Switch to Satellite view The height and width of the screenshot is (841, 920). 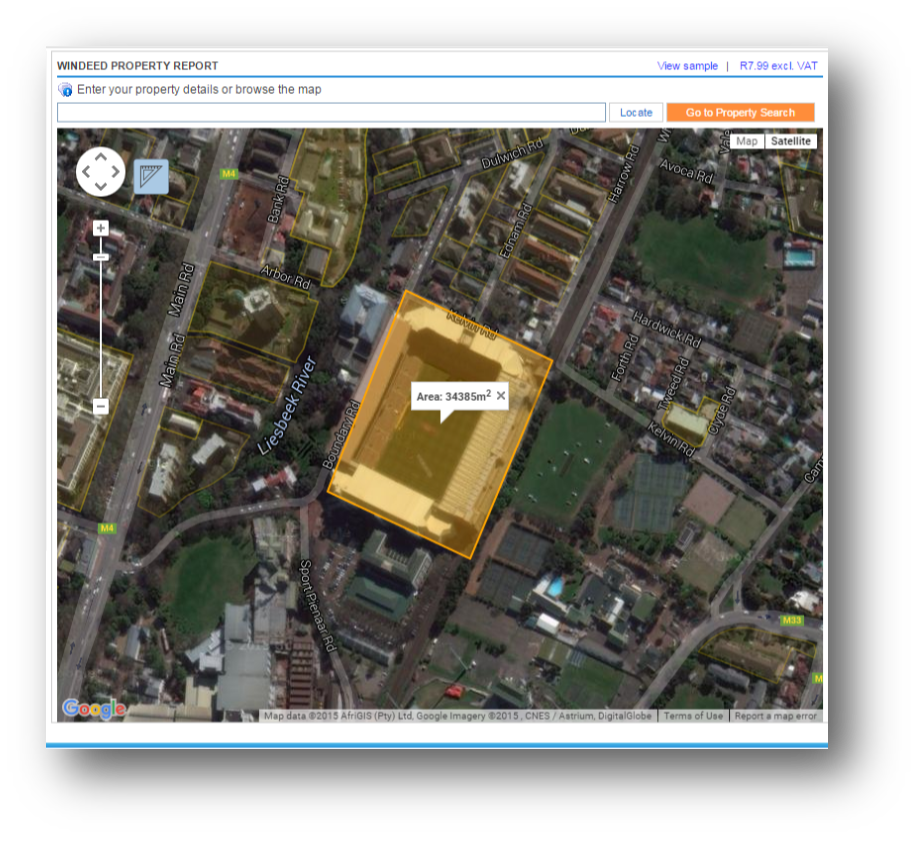(791, 141)
